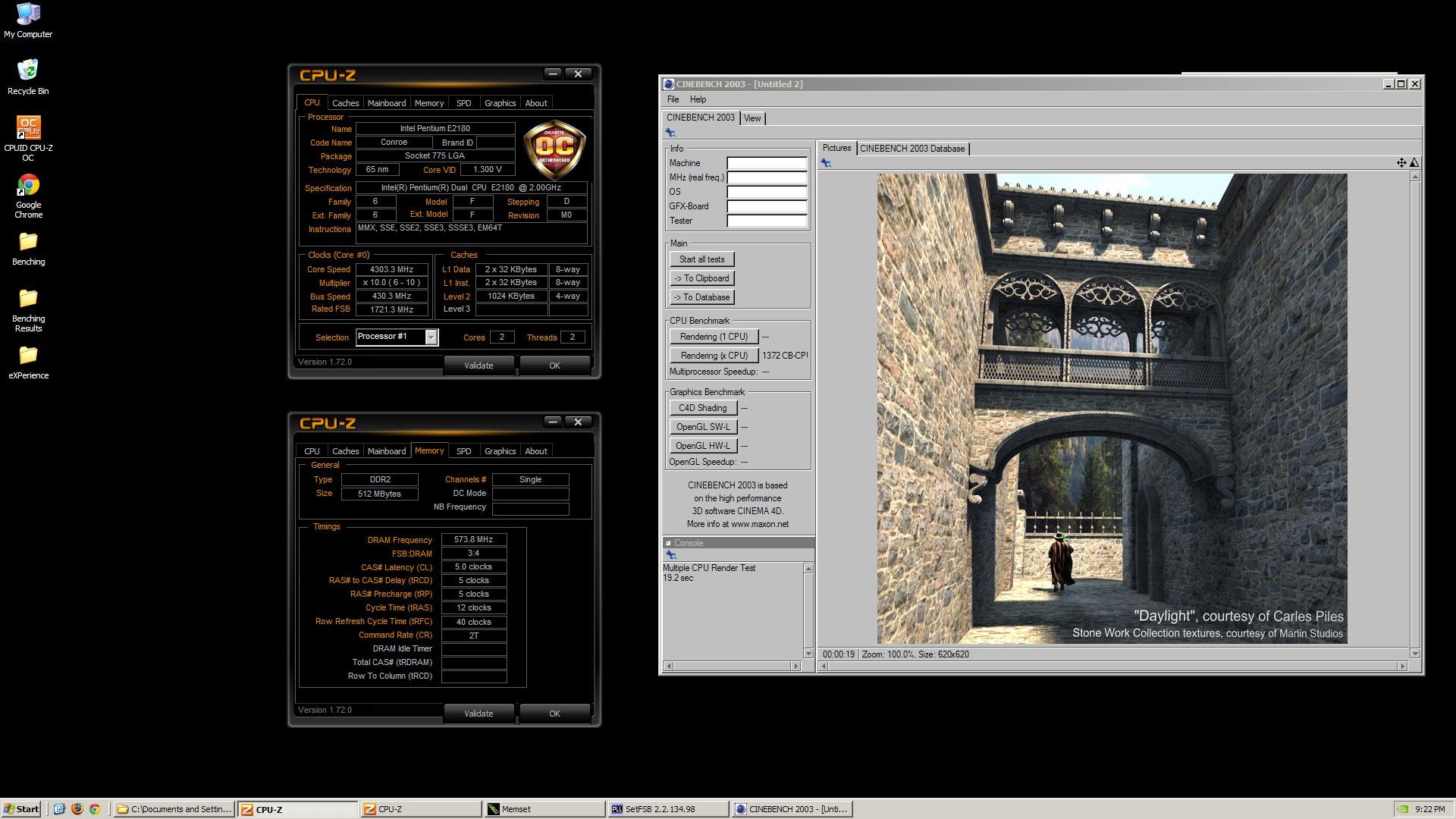Switch to the C:\Documents and Settings taskbar item
This screenshot has width=1456, height=819.
pyautogui.click(x=174, y=809)
